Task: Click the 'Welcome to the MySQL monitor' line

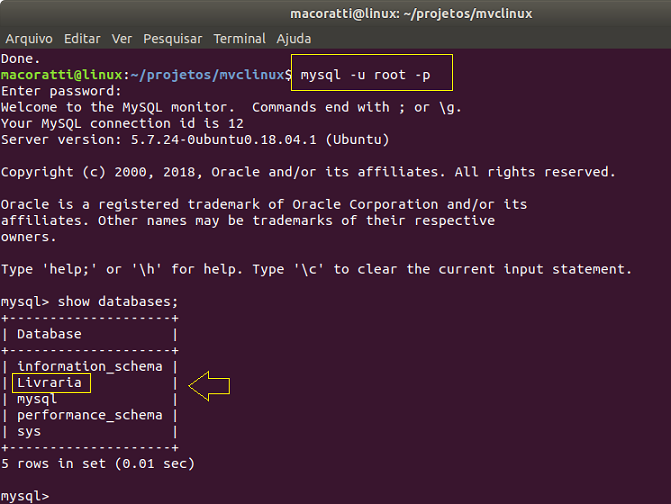Action: click(231, 107)
